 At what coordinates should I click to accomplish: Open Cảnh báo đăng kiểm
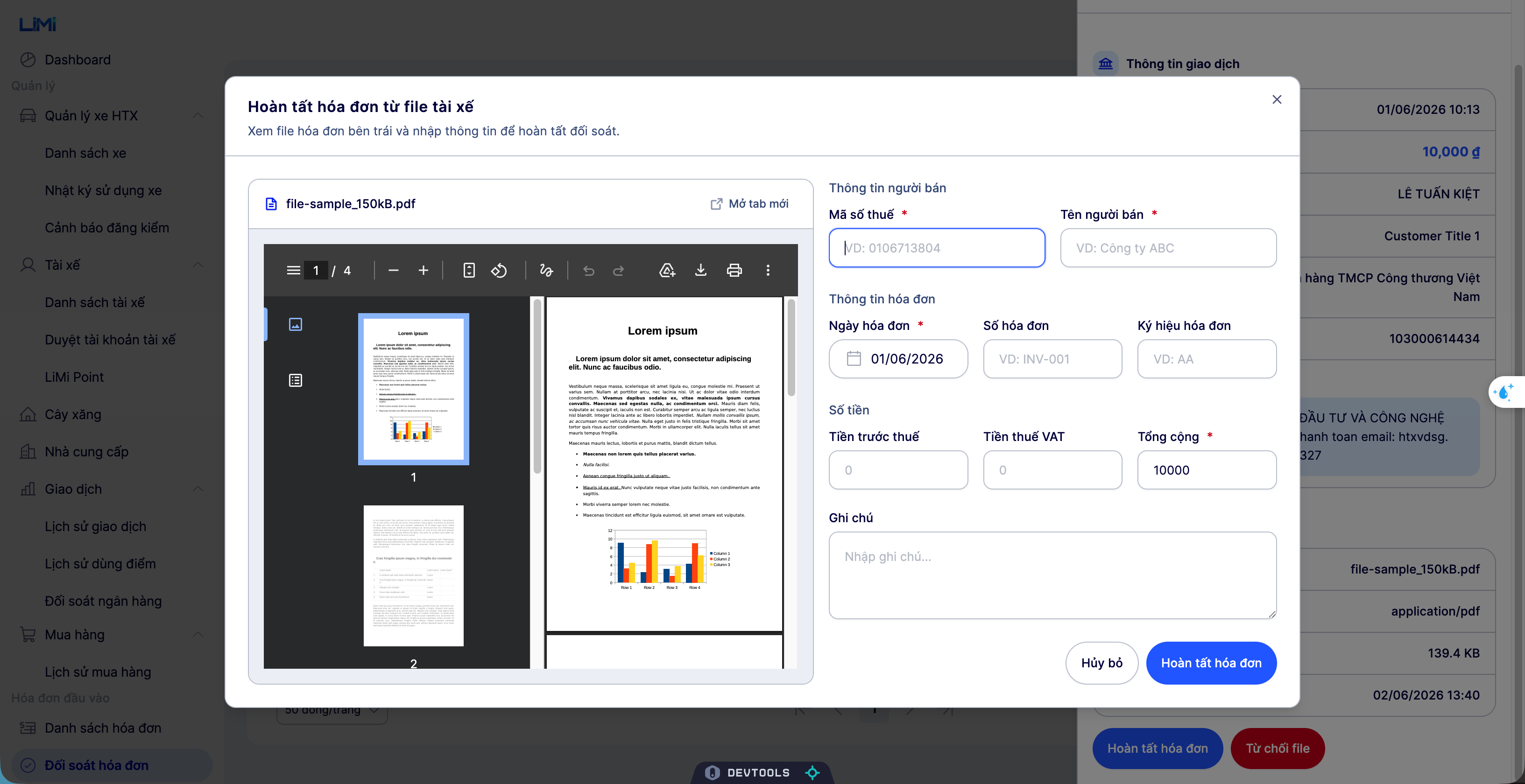[106, 227]
